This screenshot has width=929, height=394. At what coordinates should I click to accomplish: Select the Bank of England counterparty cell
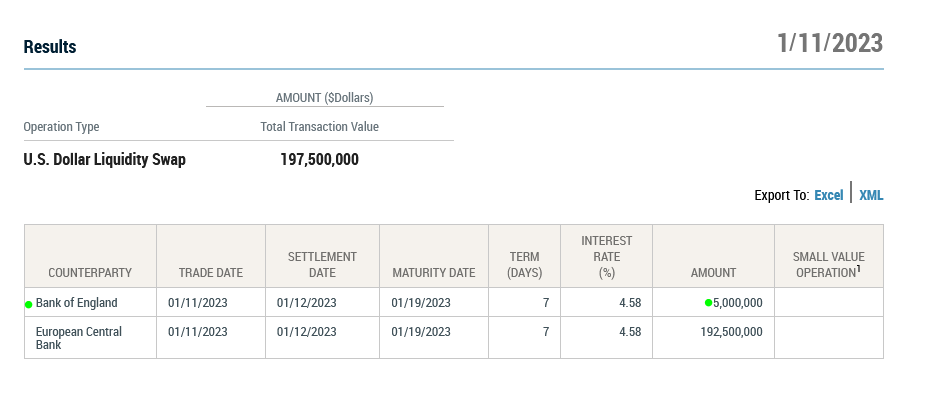[x=90, y=302]
